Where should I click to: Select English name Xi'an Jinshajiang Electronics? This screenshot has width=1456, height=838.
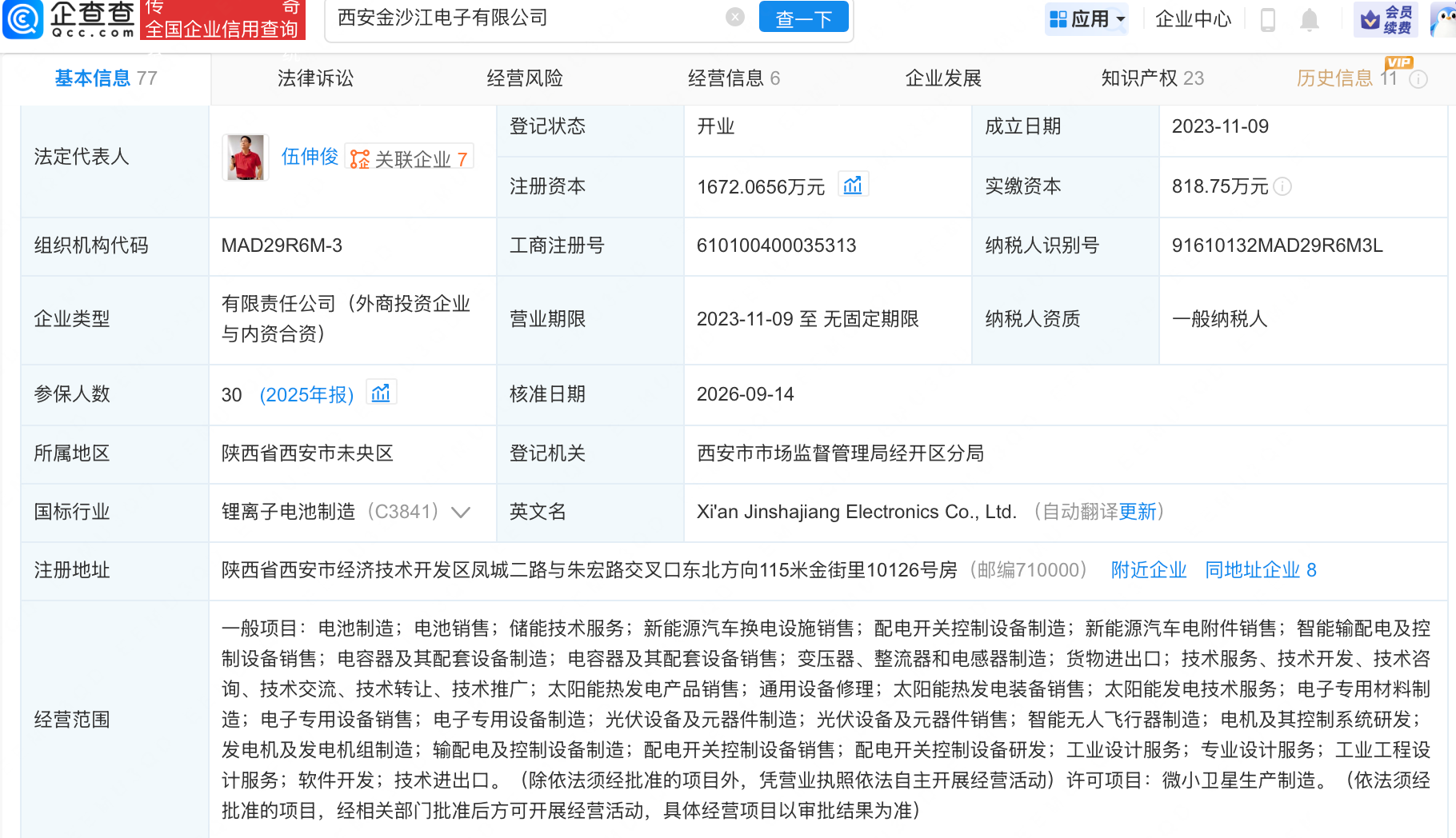856,512
